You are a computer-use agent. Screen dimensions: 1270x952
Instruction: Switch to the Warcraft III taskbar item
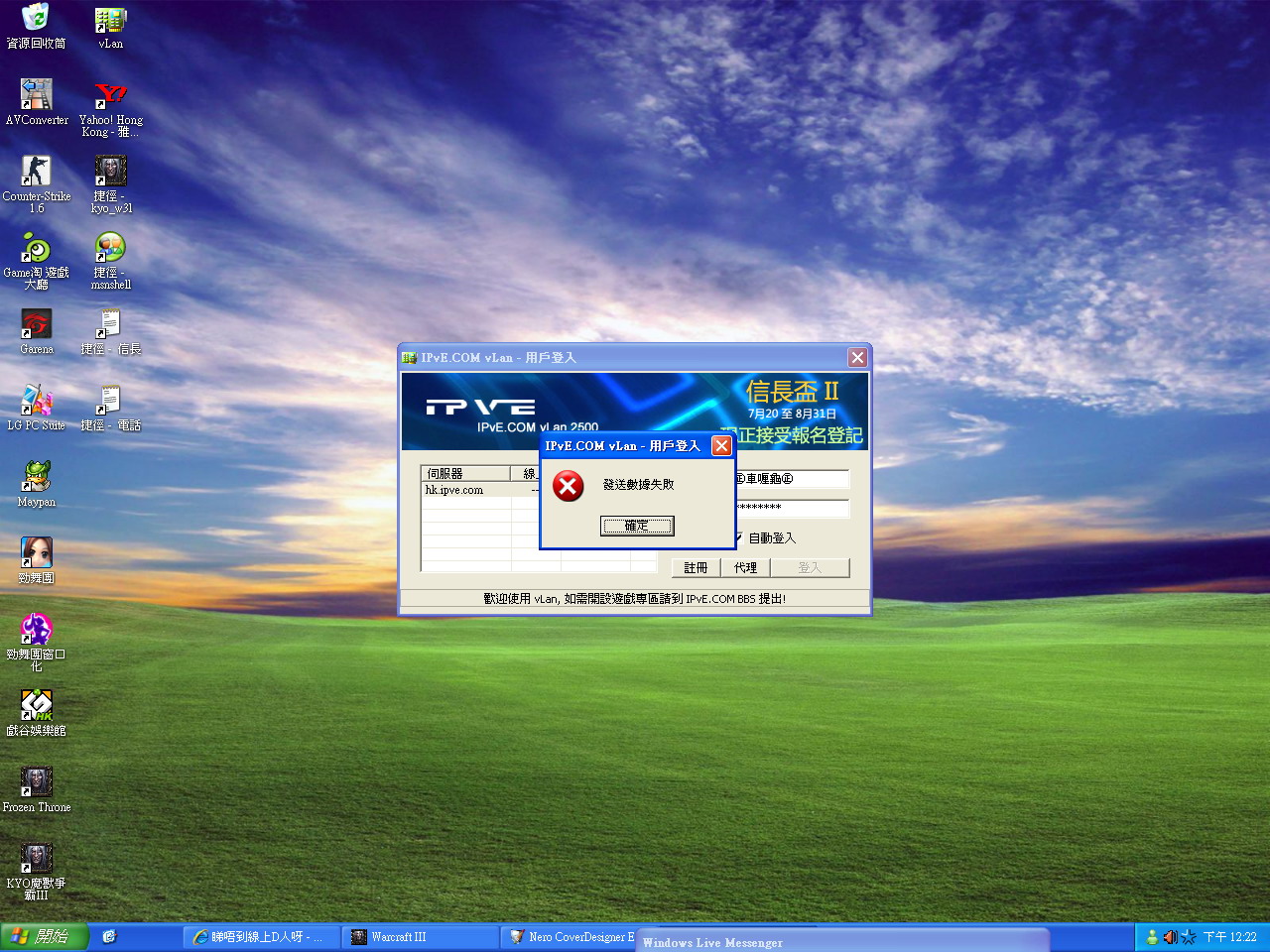tap(421, 937)
